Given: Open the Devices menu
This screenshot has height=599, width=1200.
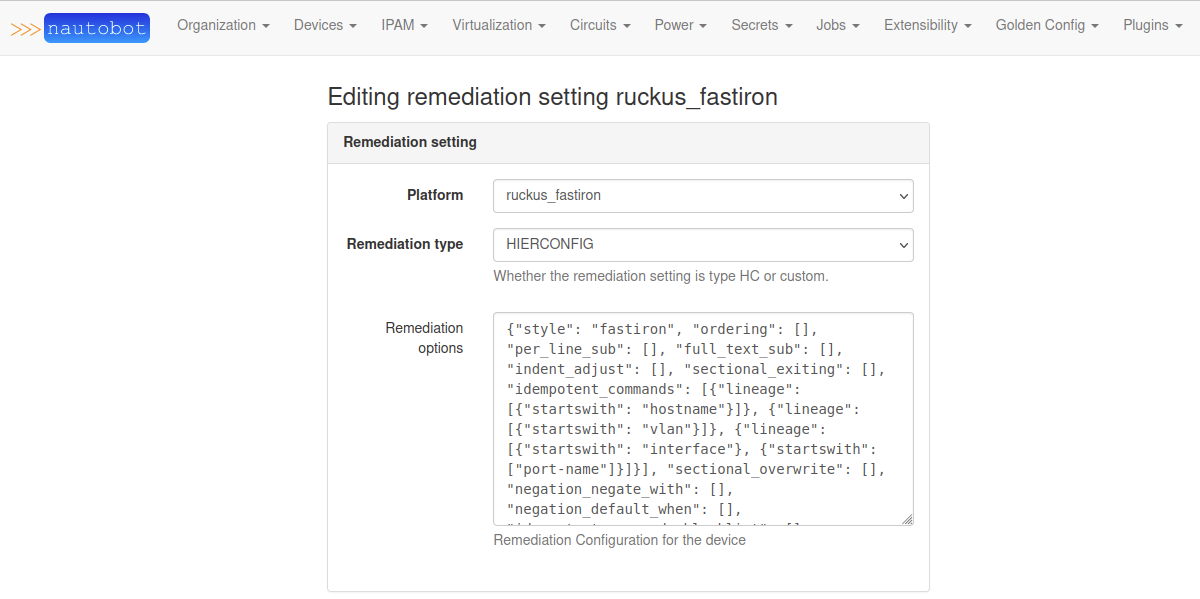Looking at the screenshot, I should [325, 25].
